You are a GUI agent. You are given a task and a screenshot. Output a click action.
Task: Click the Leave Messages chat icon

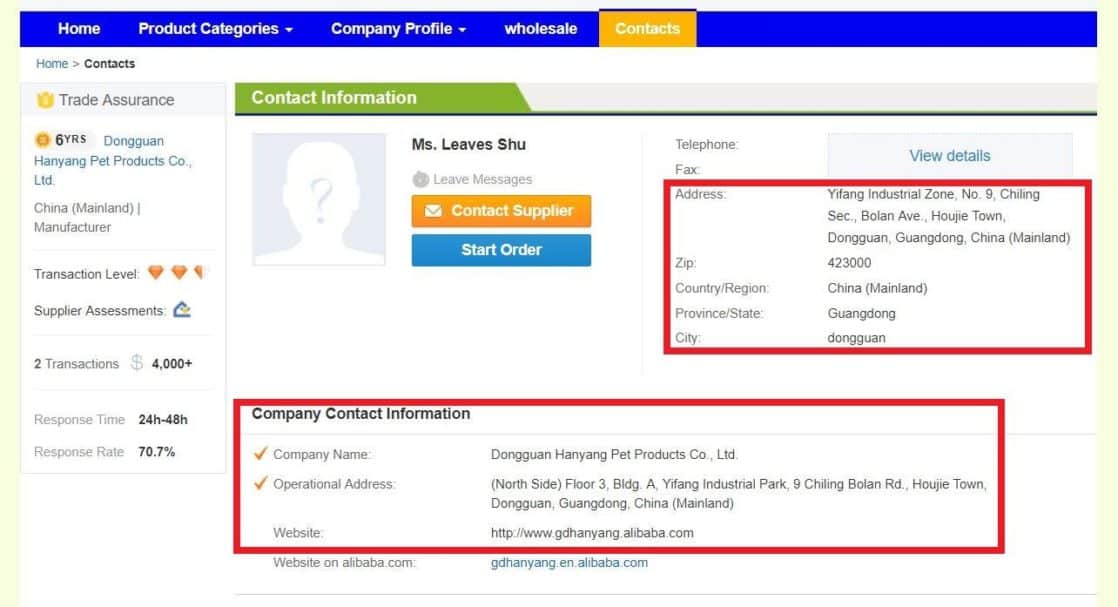(421, 179)
